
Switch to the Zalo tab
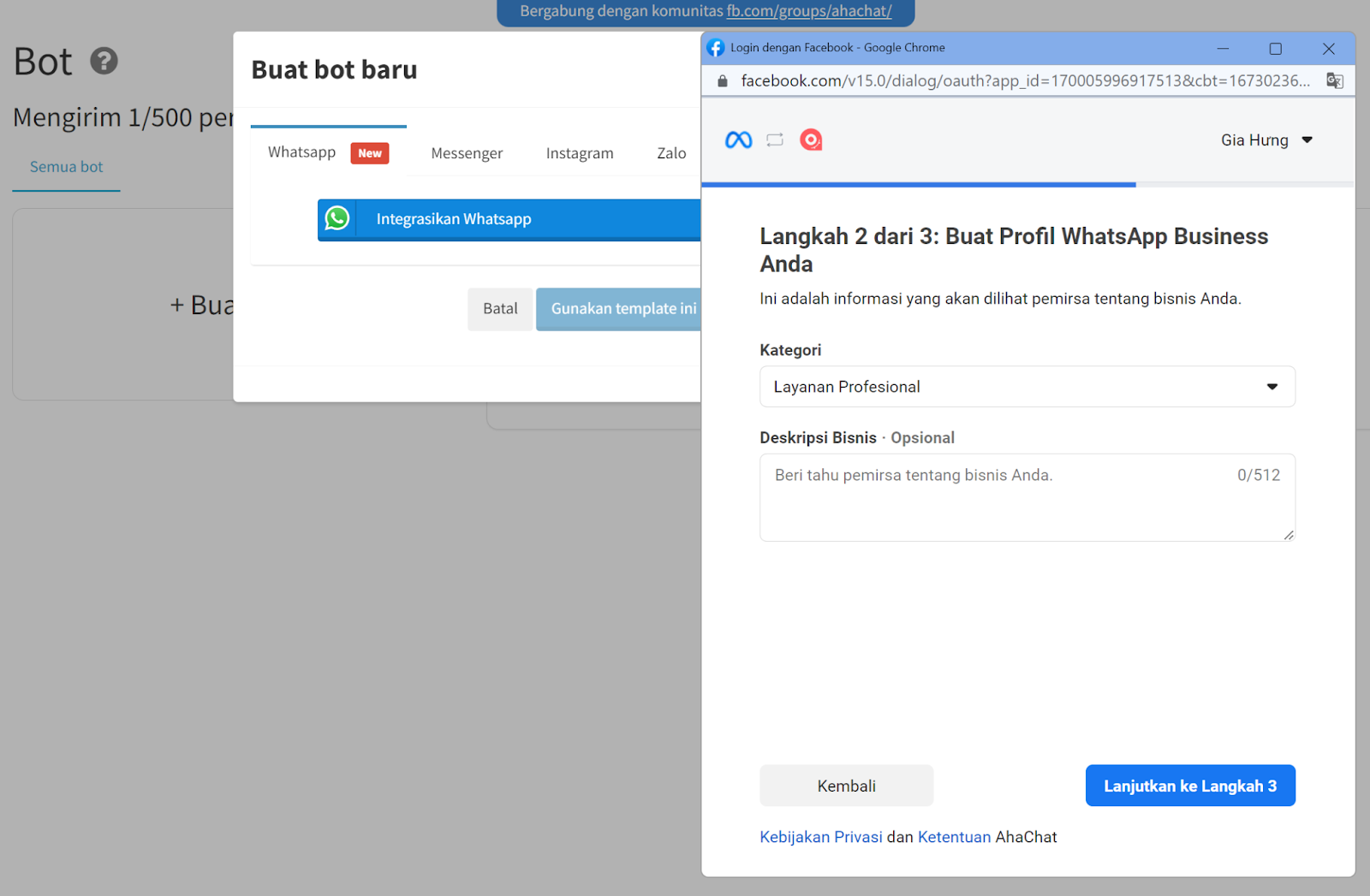pyautogui.click(x=671, y=153)
